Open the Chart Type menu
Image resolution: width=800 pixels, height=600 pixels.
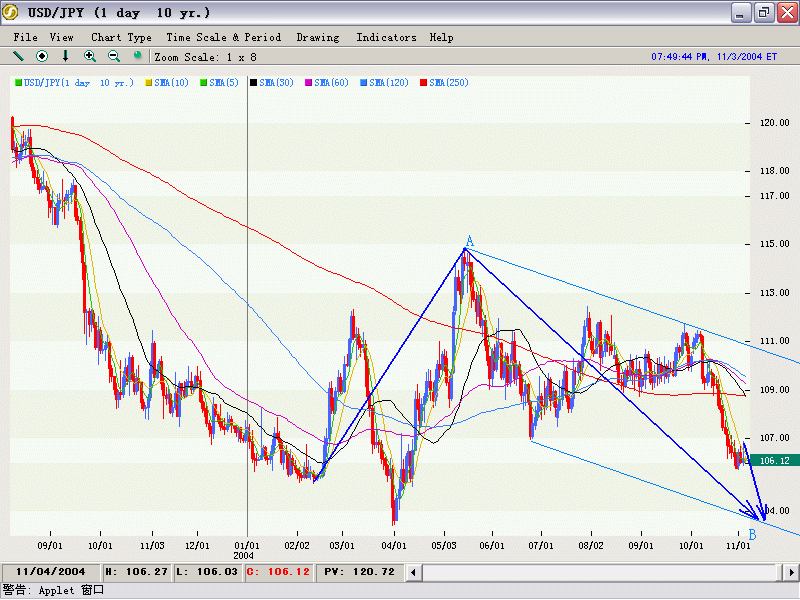click(121, 37)
